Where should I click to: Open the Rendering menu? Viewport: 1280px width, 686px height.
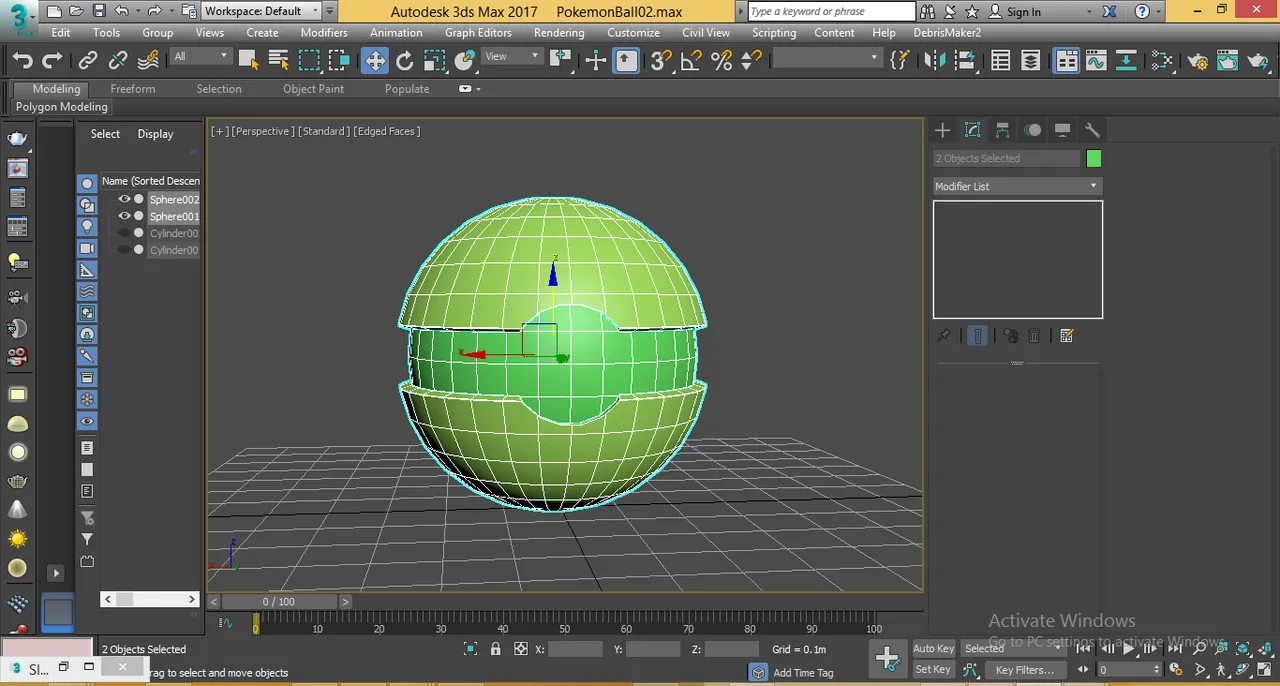coord(559,32)
